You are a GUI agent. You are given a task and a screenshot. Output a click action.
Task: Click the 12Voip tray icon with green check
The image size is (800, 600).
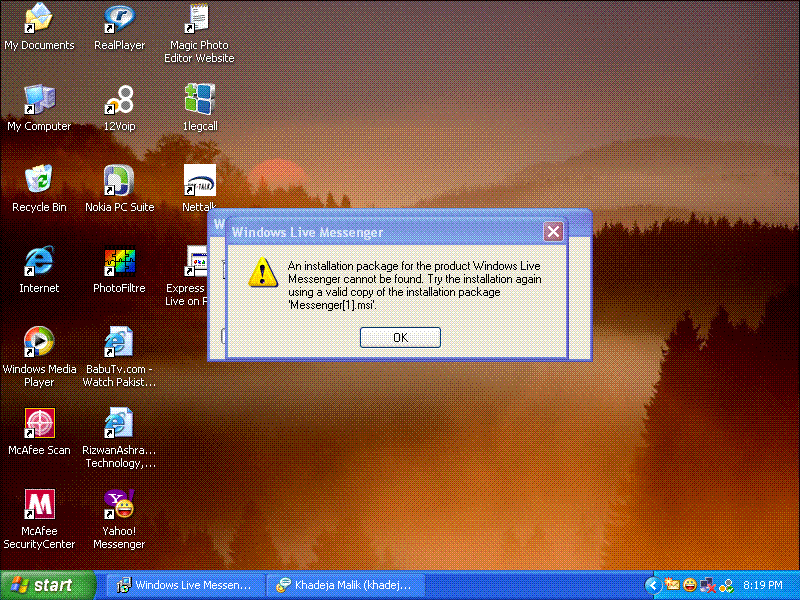click(x=727, y=585)
